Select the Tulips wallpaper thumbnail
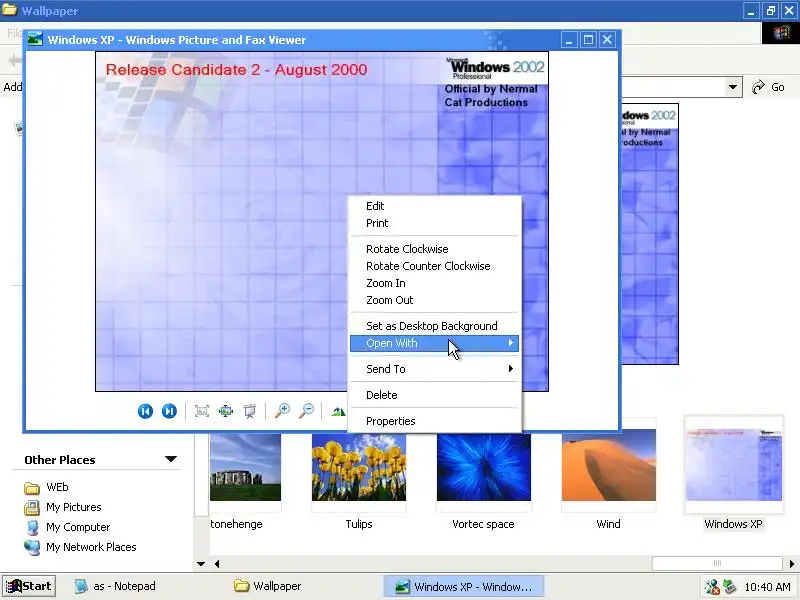The width and height of the screenshot is (800, 600). click(x=359, y=467)
